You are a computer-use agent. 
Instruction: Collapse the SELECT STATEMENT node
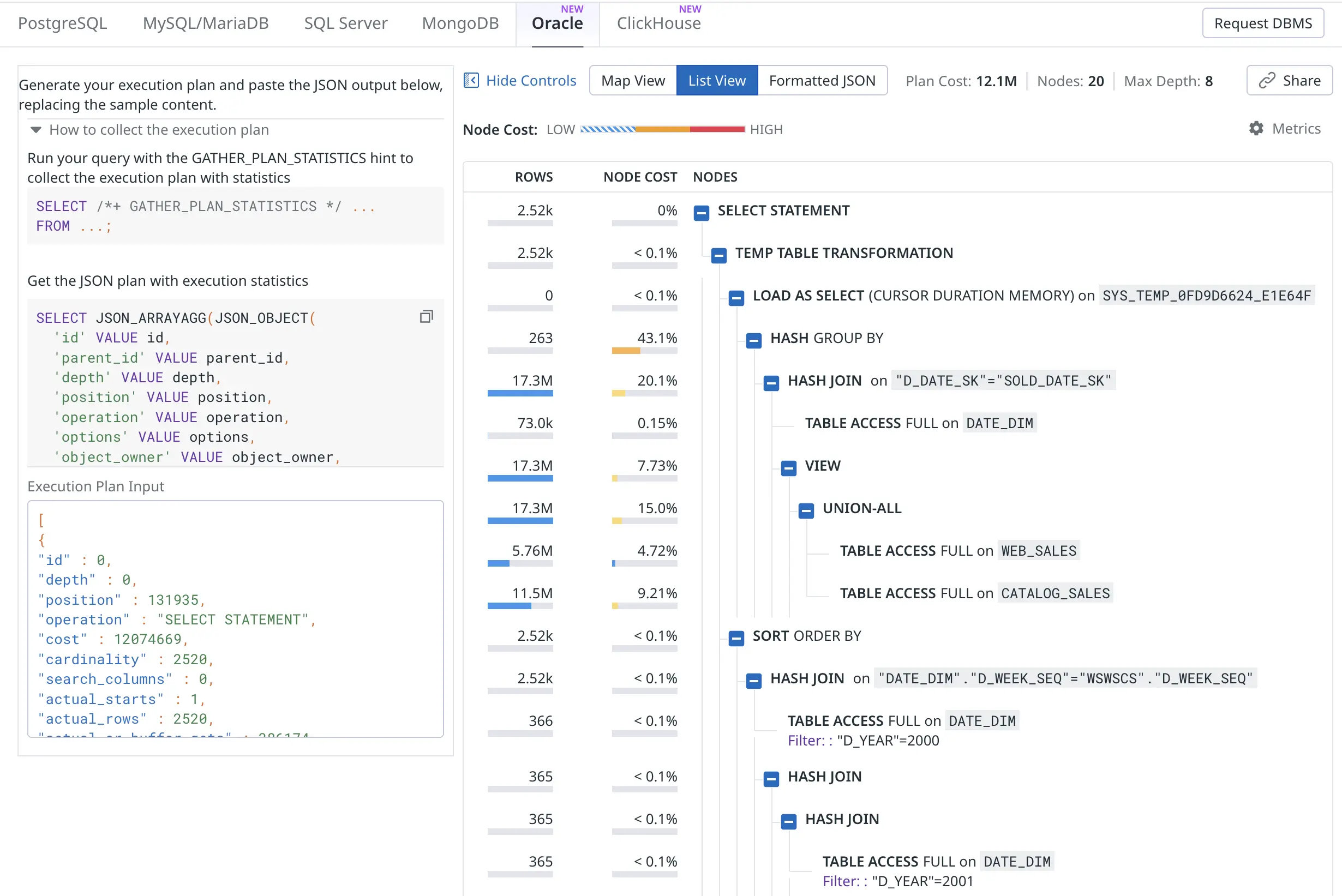pyautogui.click(x=702, y=213)
